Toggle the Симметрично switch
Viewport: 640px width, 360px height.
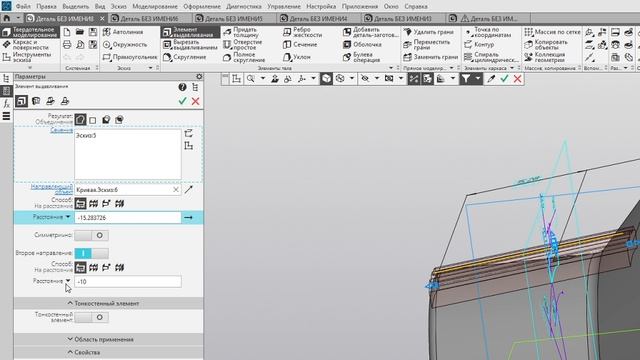pos(91,236)
